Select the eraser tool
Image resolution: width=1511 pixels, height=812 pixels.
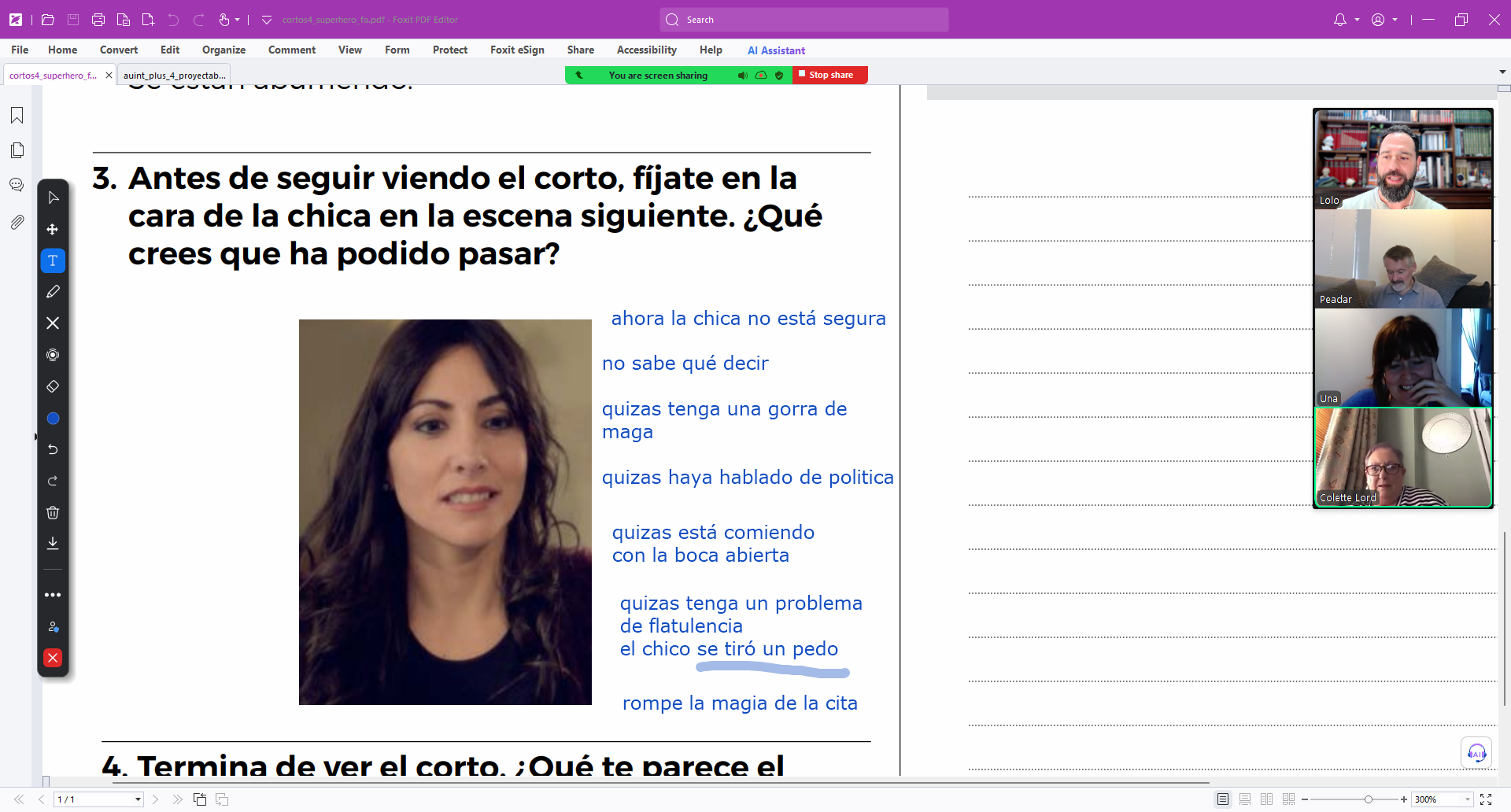point(53,386)
